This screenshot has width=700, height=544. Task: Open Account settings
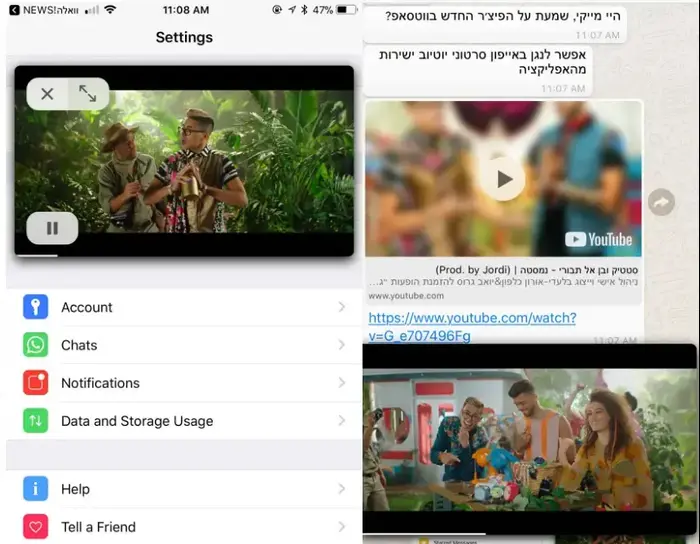tap(184, 307)
